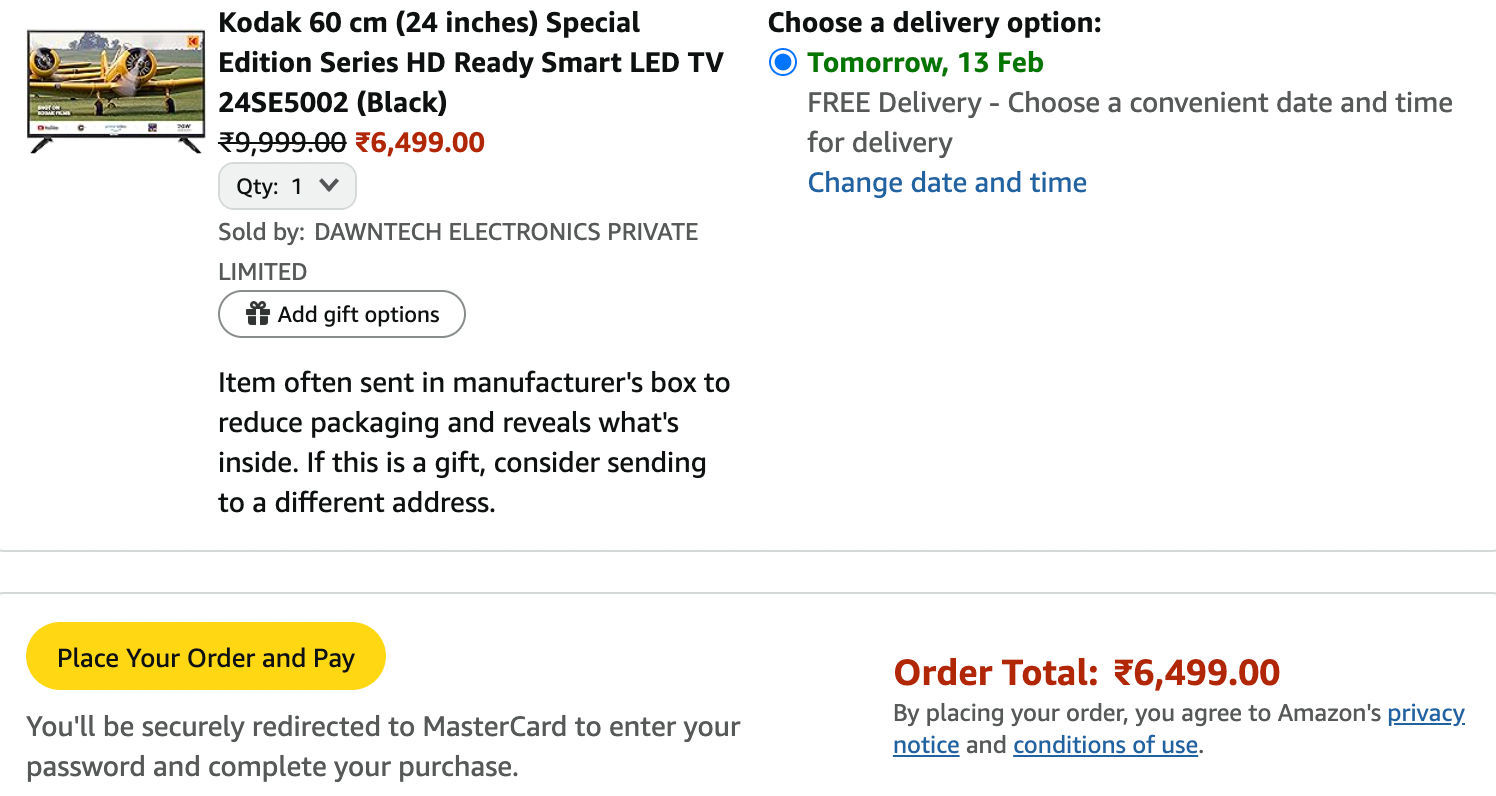The height and width of the screenshot is (796, 1496).
Task: Open the Kodak Smart LED TV product title
Action: pyautogui.click(x=471, y=62)
